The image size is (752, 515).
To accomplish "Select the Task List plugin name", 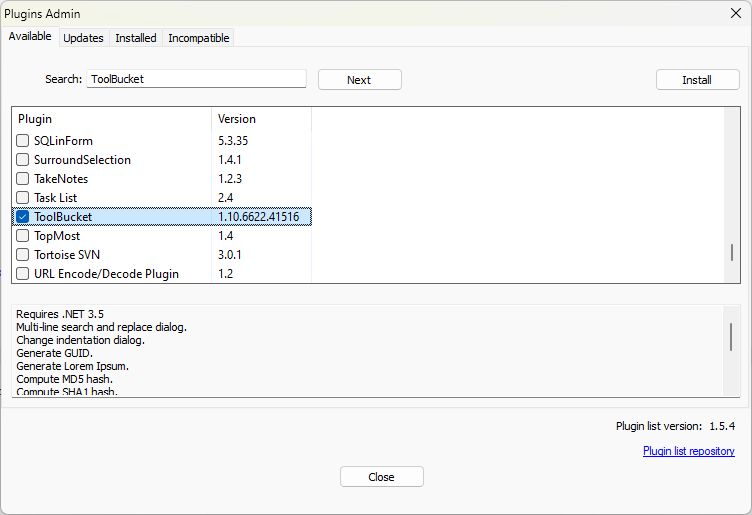I will click(x=55, y=198).
